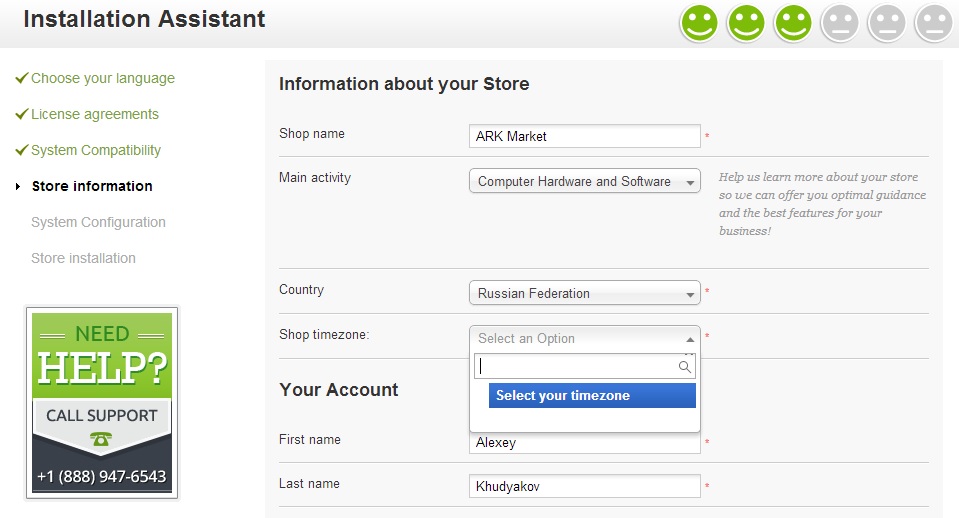
Task: Click the third green smiley progress icon
Action: (x=793, y=23)
